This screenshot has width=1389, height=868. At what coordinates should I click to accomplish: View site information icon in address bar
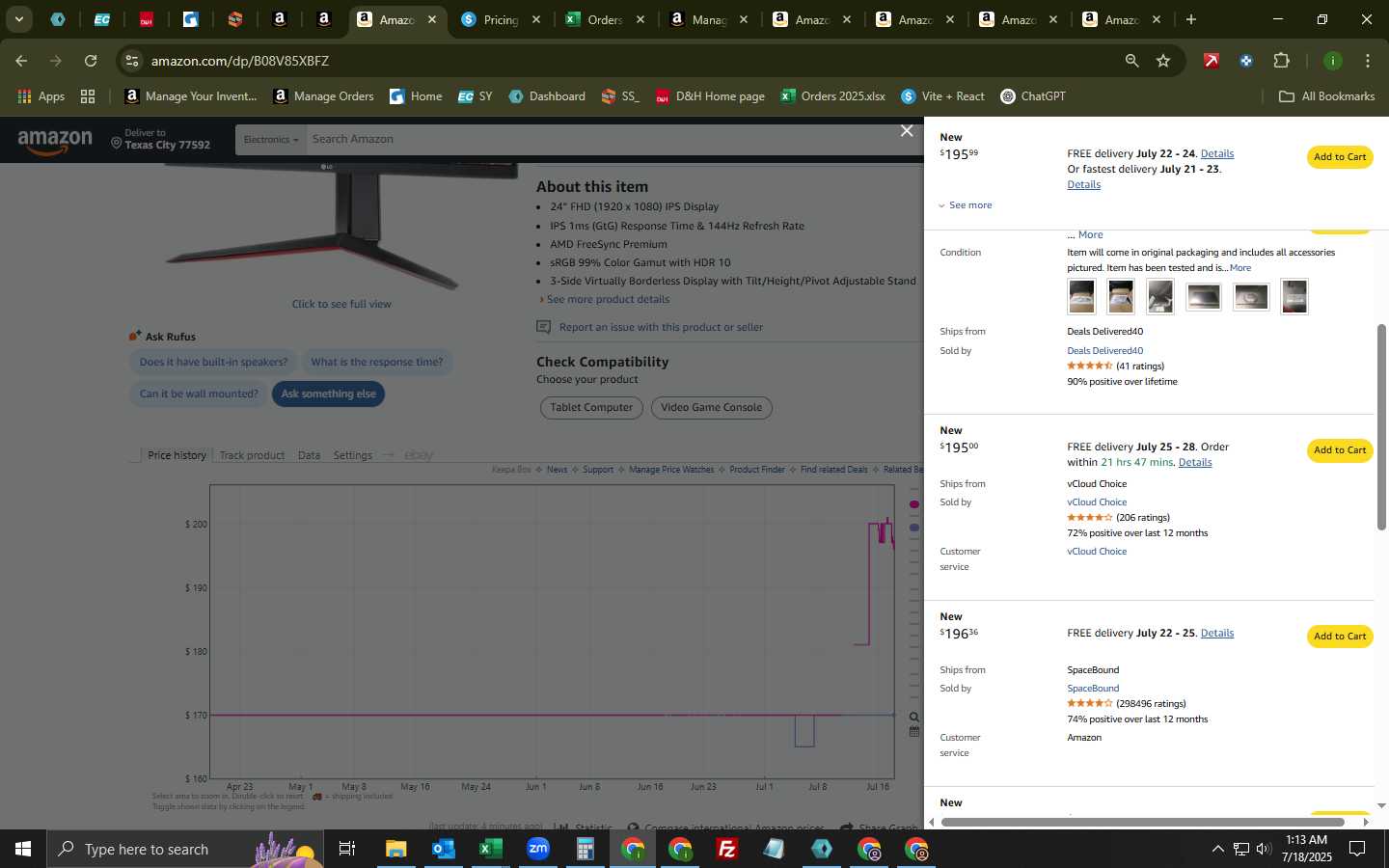132,61
